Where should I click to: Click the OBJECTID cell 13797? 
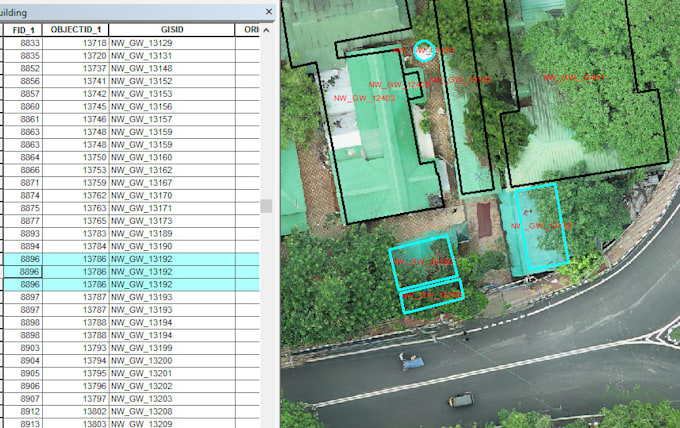click(75, 399)
